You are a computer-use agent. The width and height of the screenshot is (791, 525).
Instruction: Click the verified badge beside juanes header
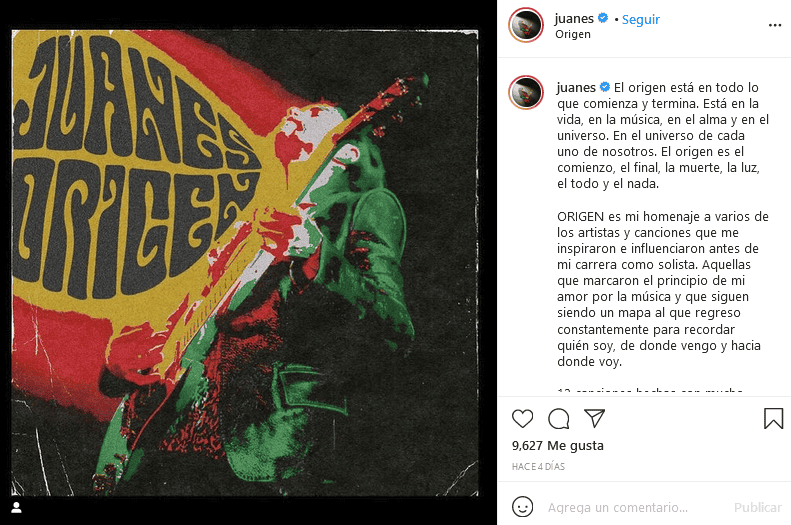coord(602,18)
